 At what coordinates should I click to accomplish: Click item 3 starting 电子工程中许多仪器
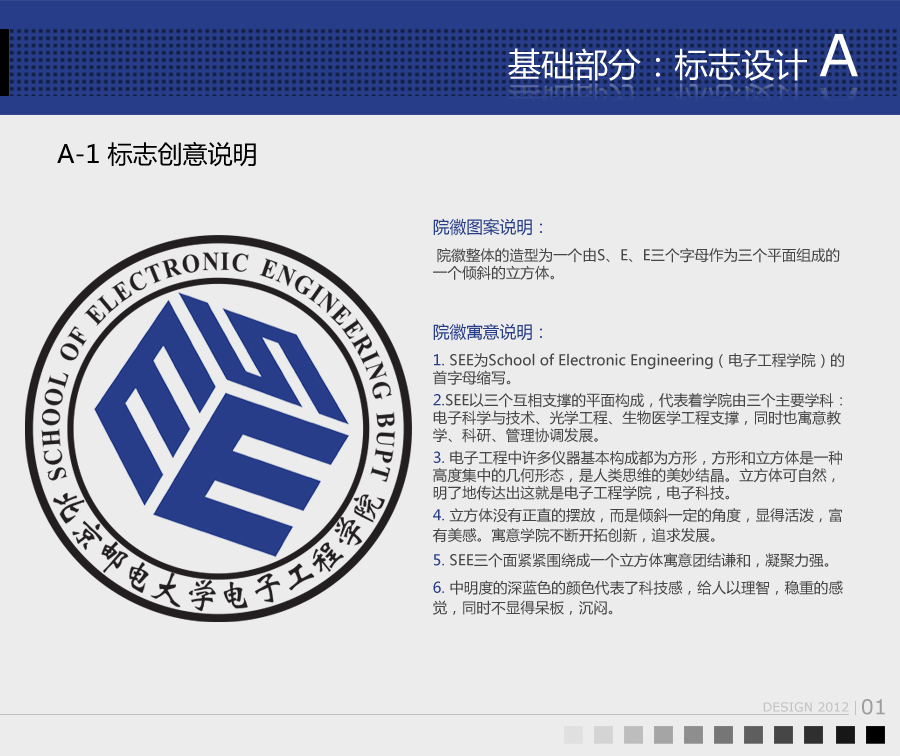pyautogui.click(x=637, y=475)
